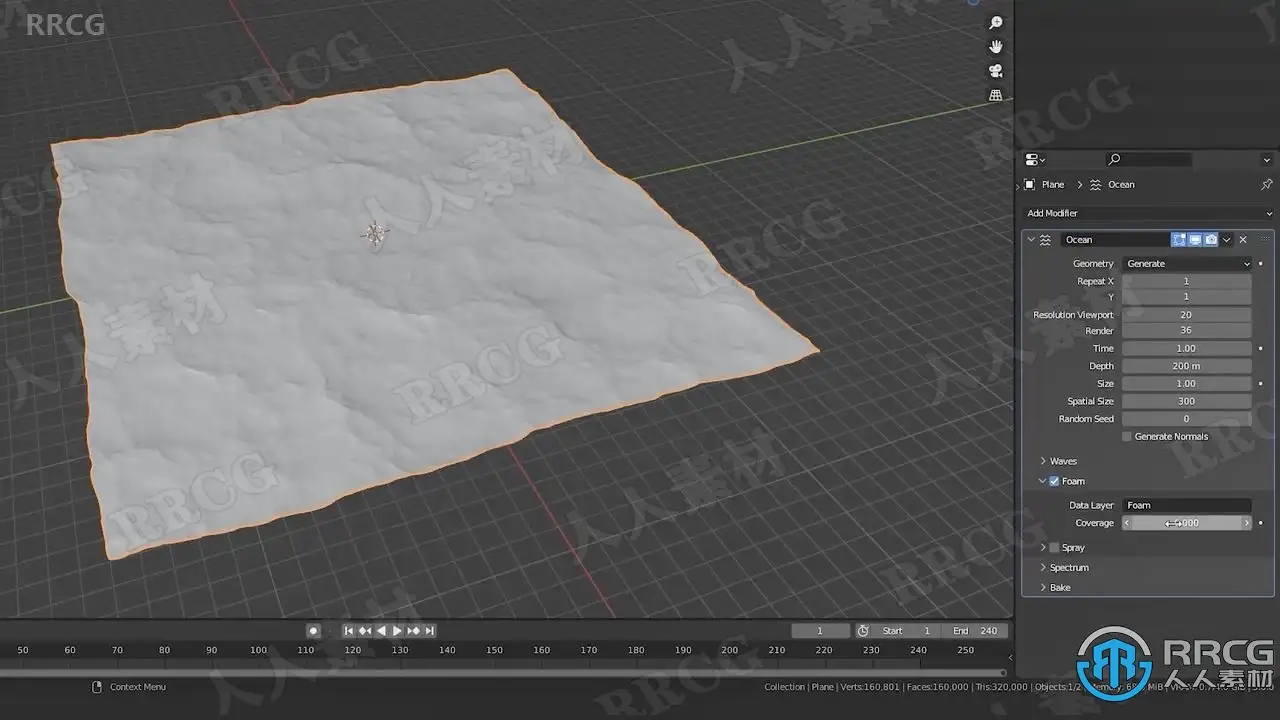The width and height of the screenshot is (1280, 720).
Task: Open the Add Modifier dropdown
Action: 1148,213
